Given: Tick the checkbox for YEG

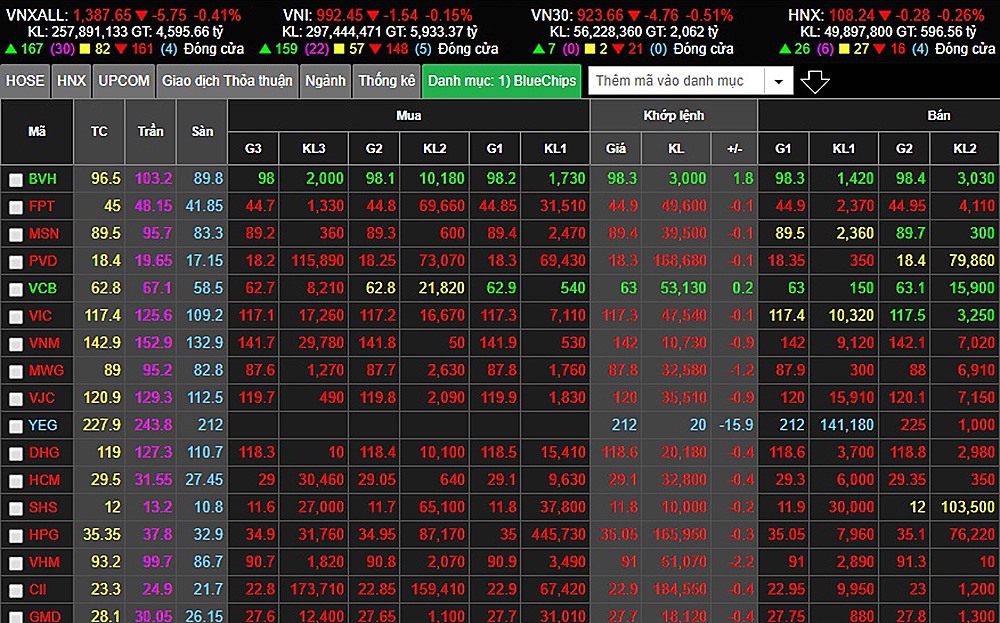Looking at the screenshot, I should [x=16, y=427].
